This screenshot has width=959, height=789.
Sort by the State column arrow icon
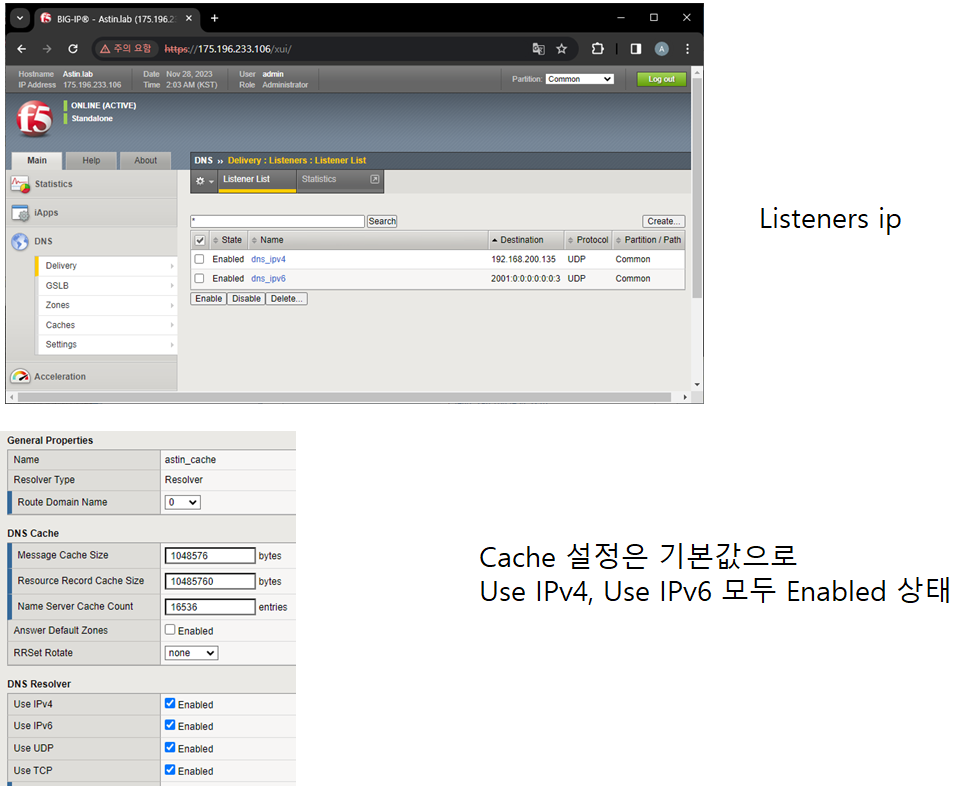[215, 240]
